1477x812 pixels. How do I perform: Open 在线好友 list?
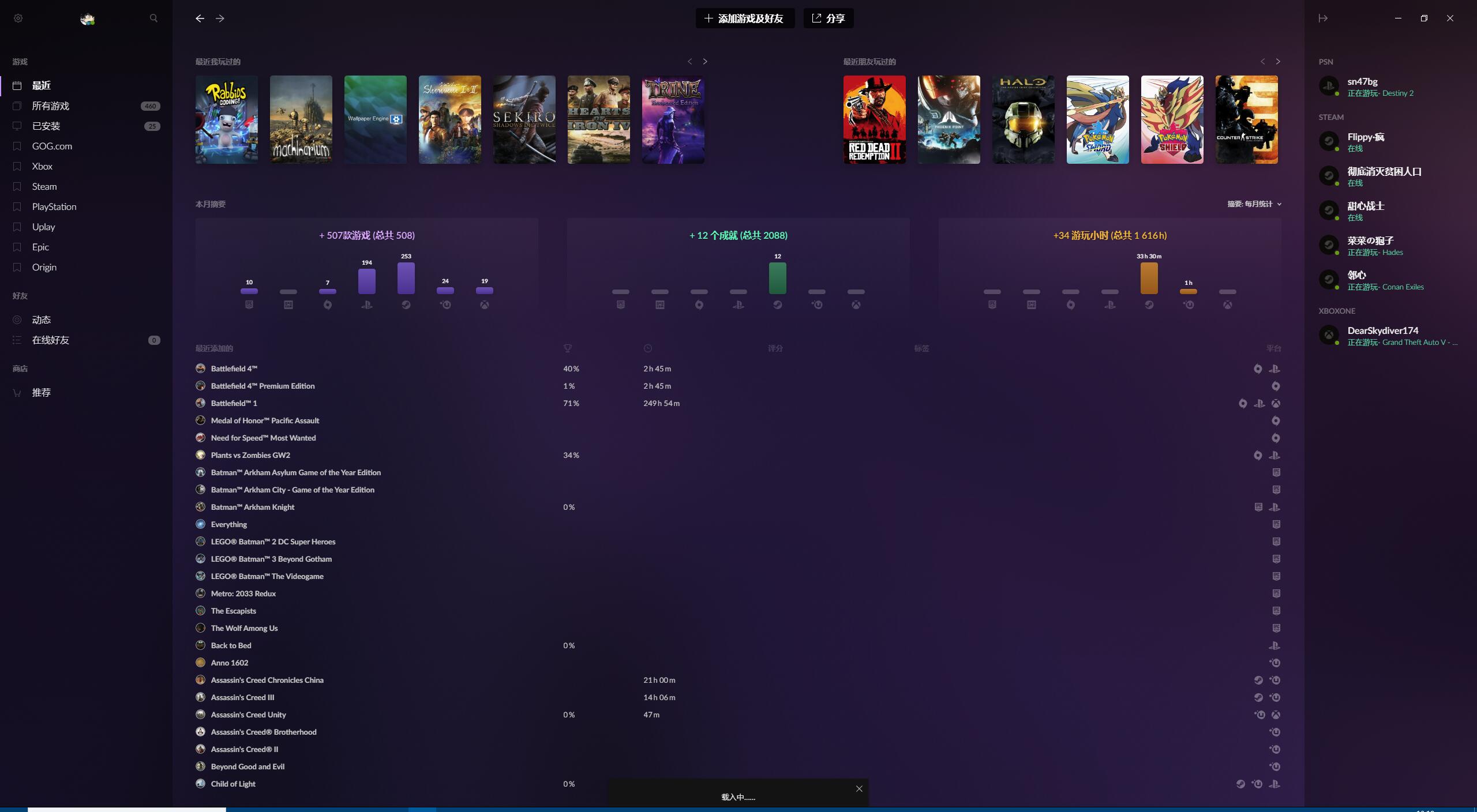tap(86, 340)
